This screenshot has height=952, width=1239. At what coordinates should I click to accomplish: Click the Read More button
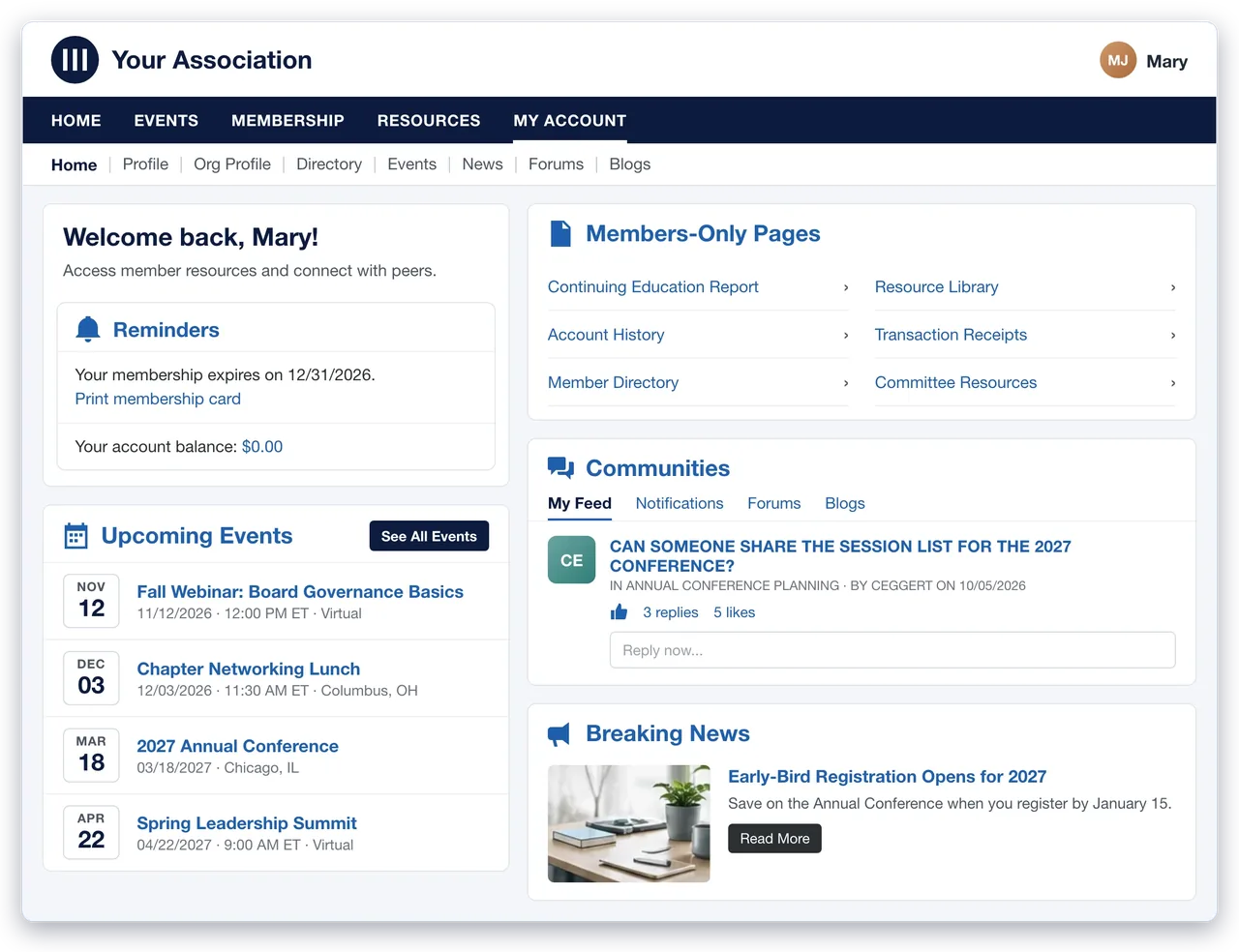coord(774,839)
